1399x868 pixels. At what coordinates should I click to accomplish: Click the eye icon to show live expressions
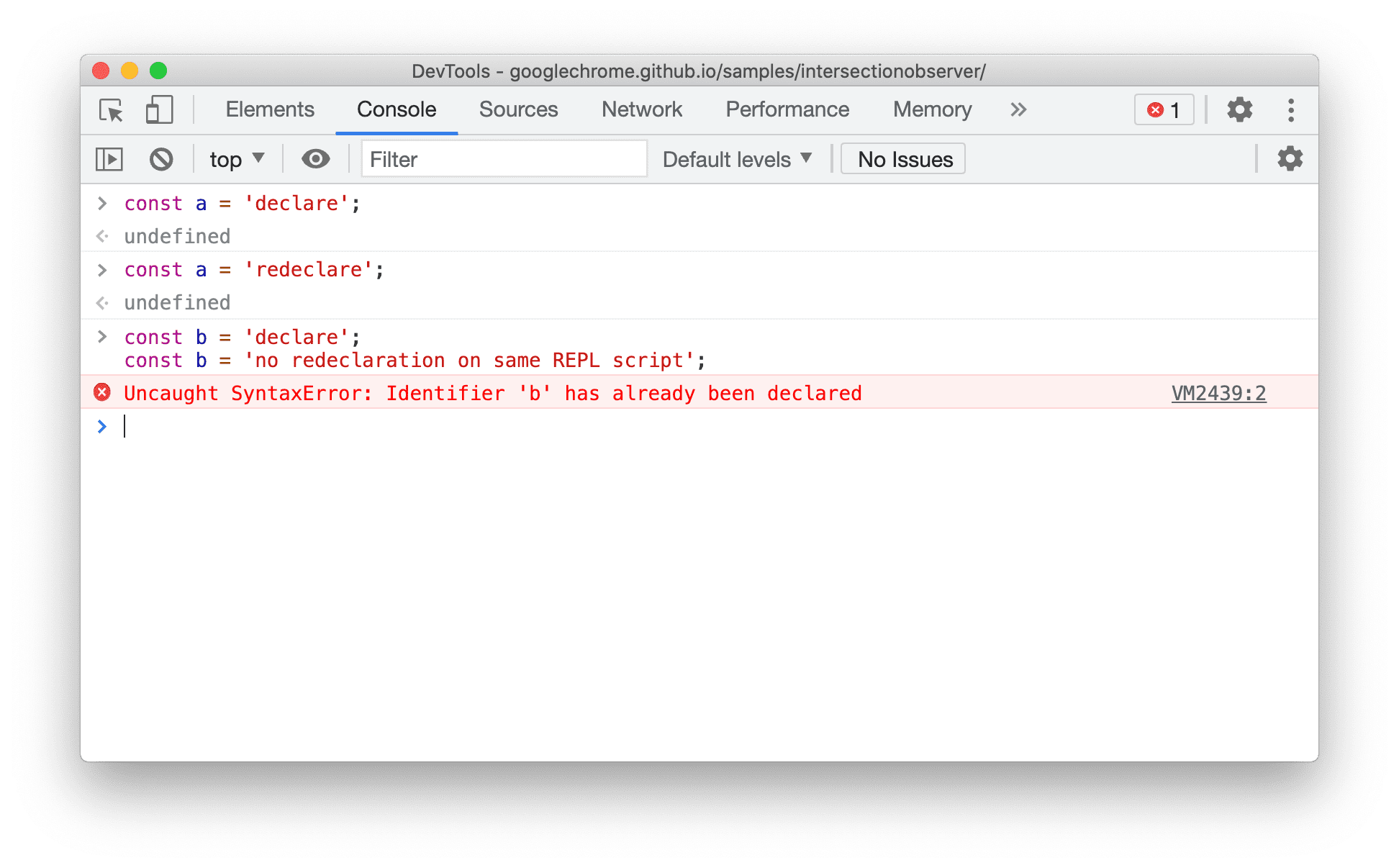[314, 159]
